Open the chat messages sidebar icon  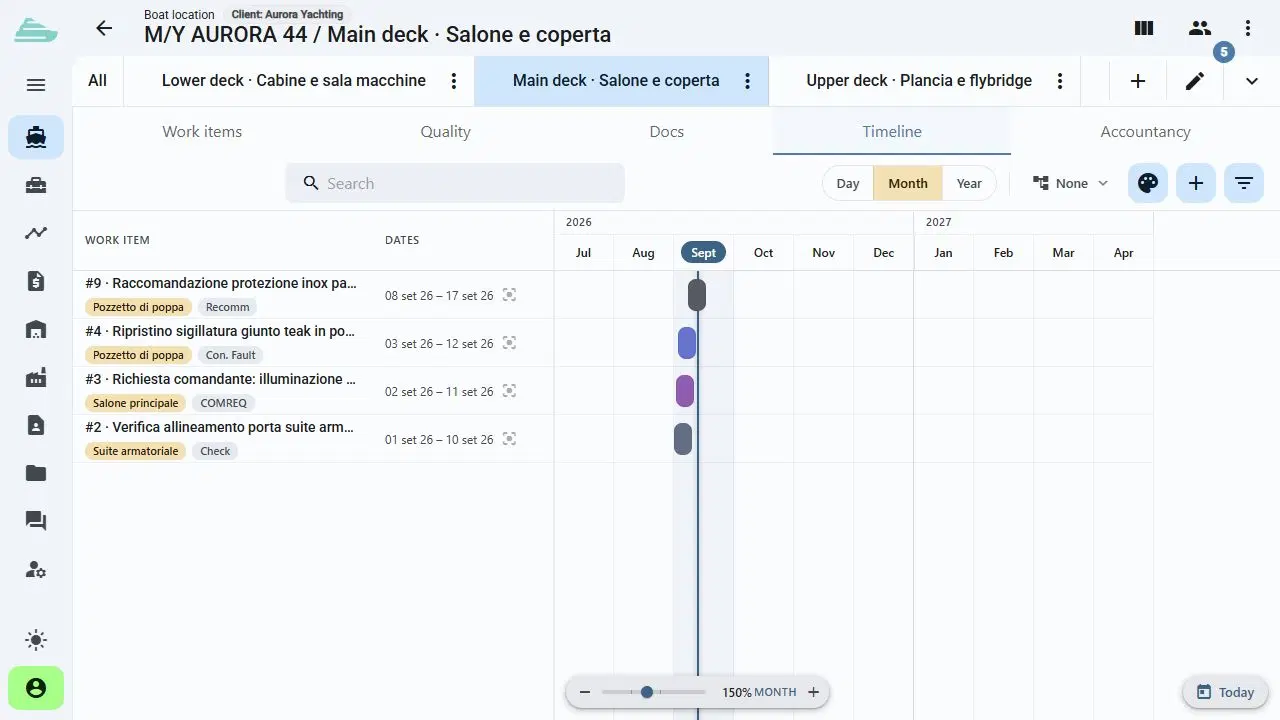[36, 521]
